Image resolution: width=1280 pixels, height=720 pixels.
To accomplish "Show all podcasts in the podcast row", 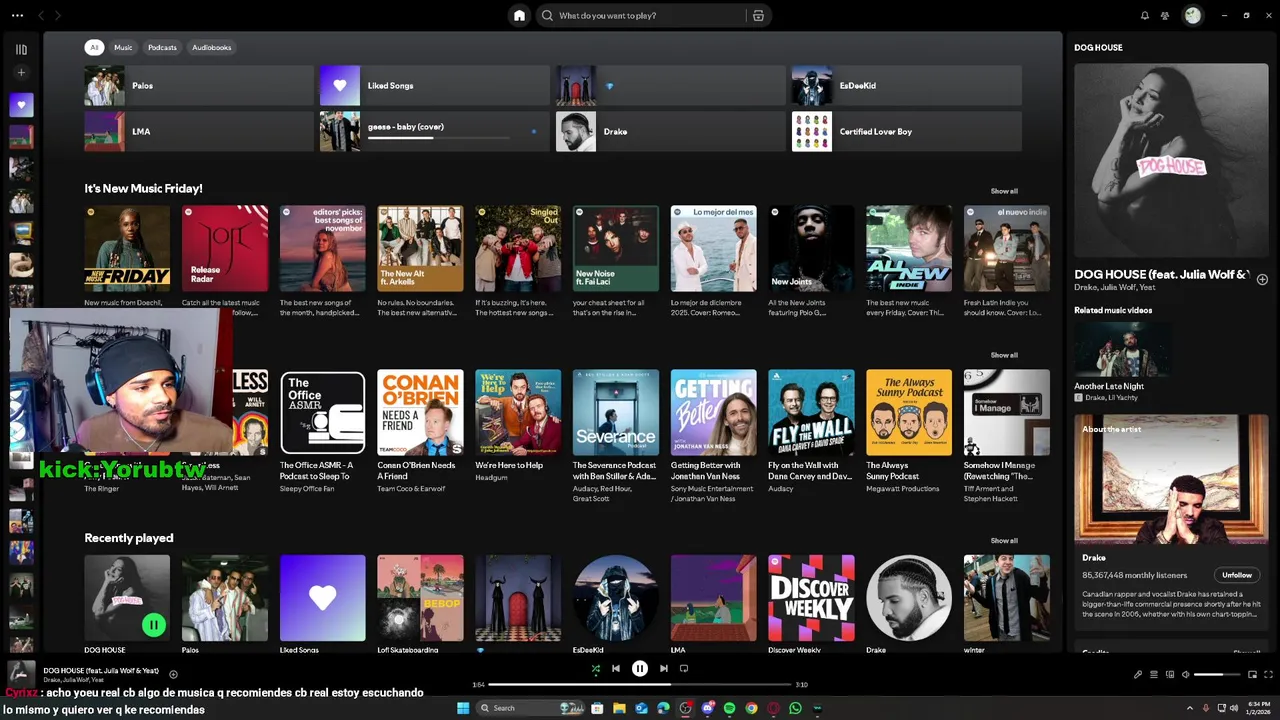I will (x=1004, y=355).
